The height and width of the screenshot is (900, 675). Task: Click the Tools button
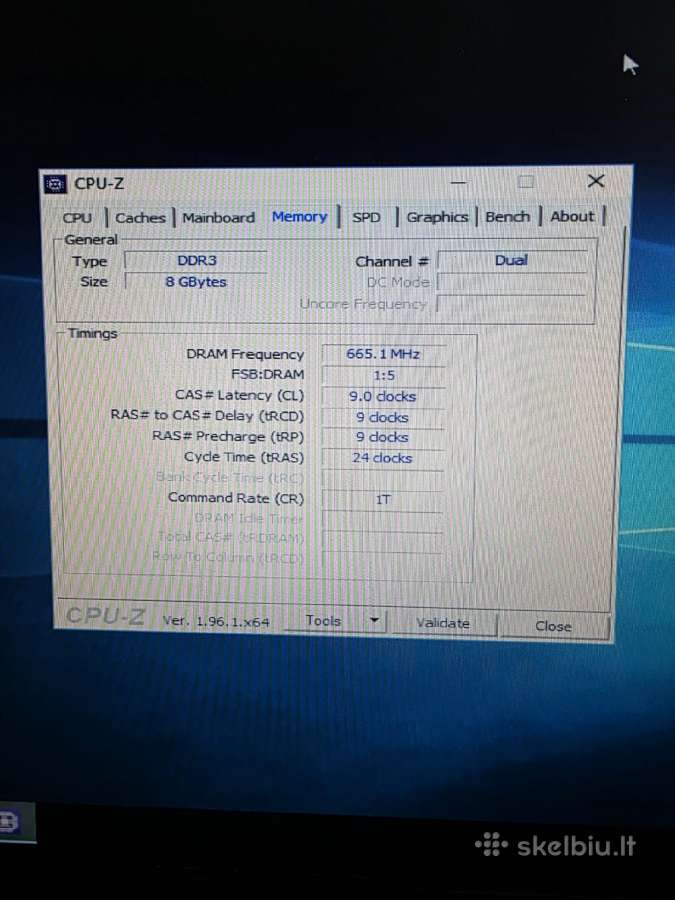coord(323,620)
